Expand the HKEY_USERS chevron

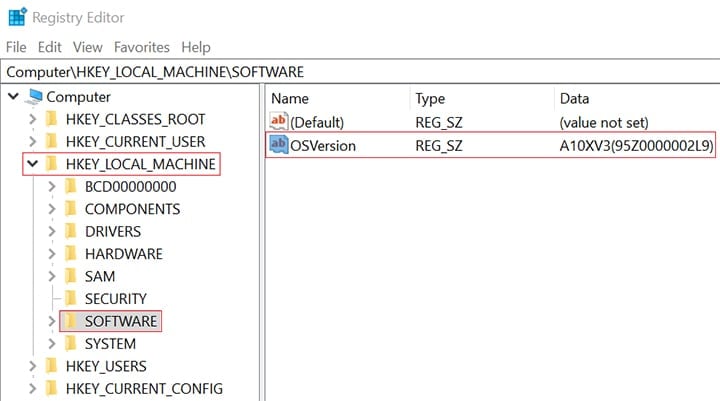(33, 366)
